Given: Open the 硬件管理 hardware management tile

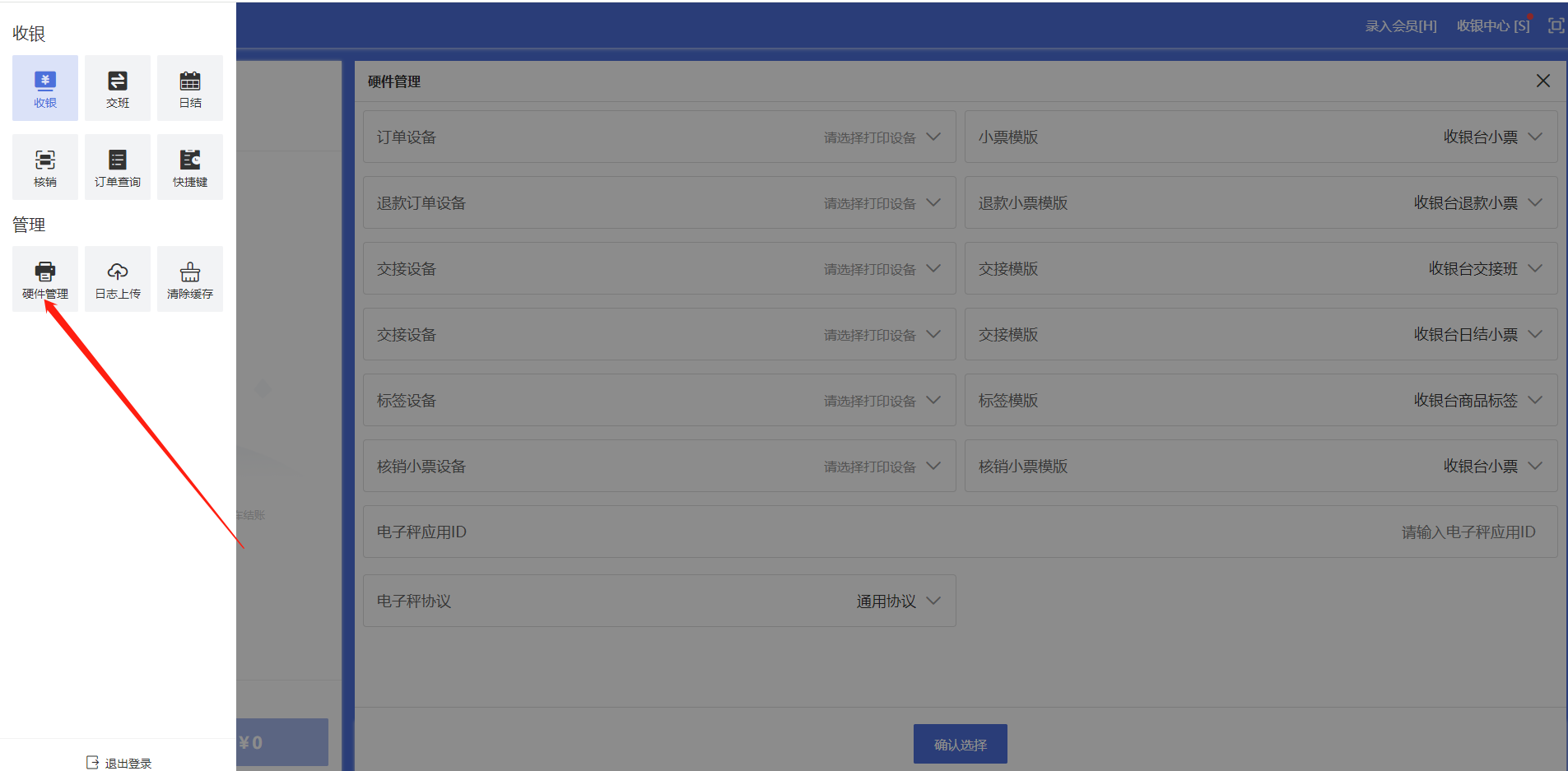Looking at the screenshot, I should [x=45, y=279].
